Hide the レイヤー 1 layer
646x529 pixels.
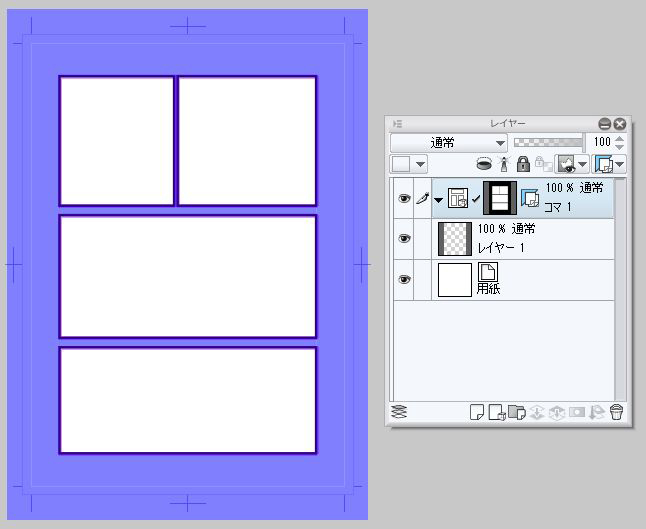(x=404, y=239)
